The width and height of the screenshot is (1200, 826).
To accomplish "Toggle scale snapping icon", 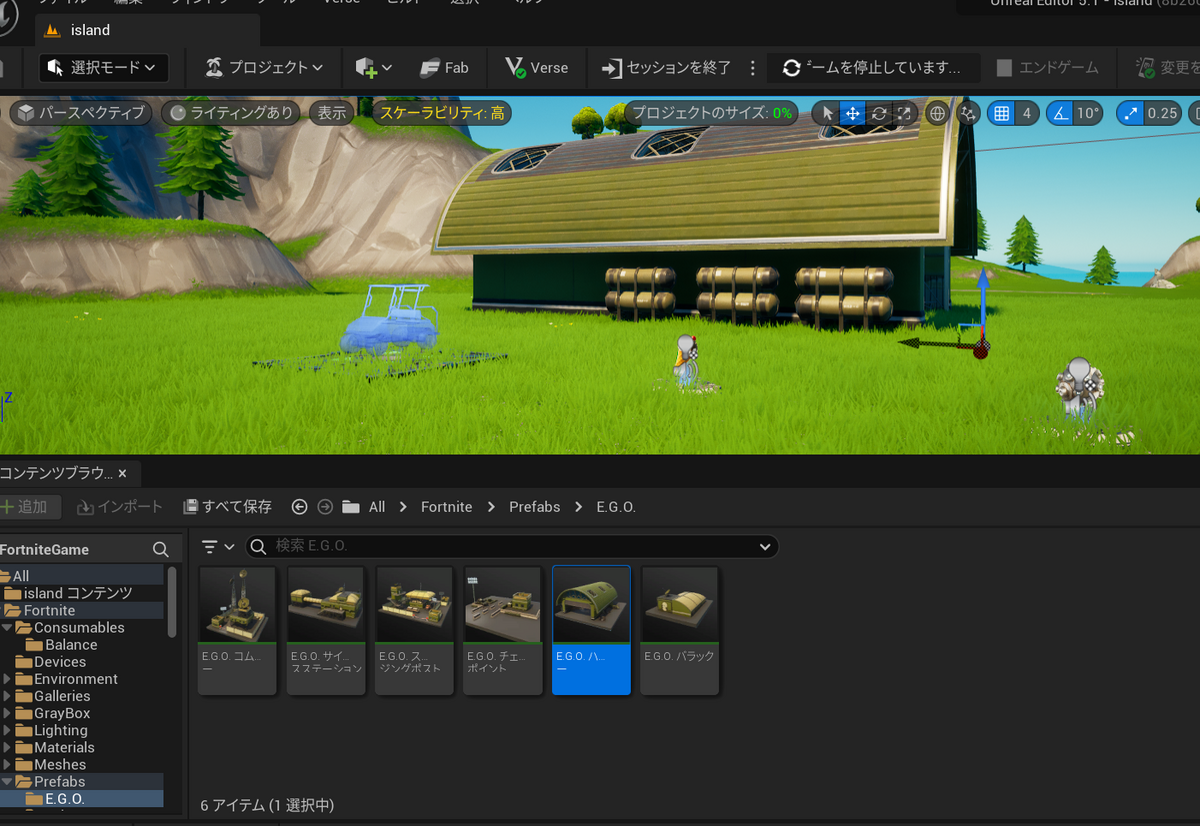I will [1131, 113].
